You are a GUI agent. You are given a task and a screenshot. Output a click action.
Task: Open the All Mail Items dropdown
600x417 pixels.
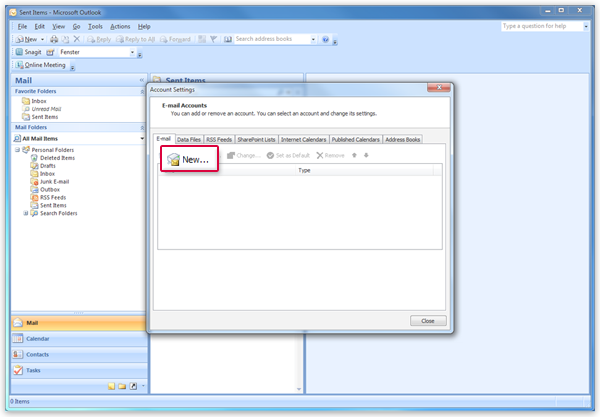[x=142, y=138]
